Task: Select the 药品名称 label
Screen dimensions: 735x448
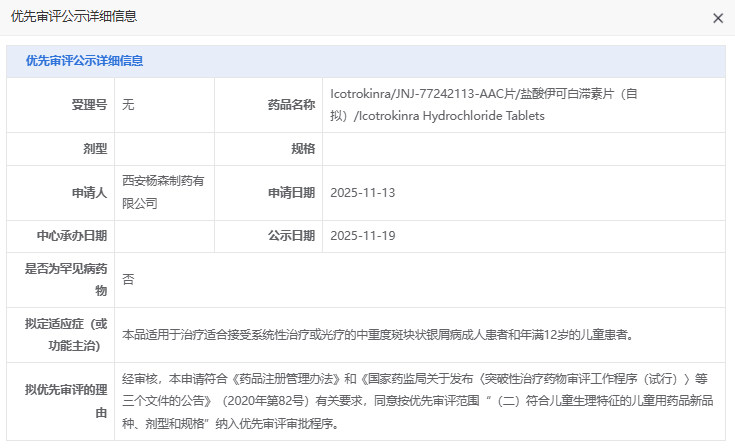Action: tap(291, 105)
